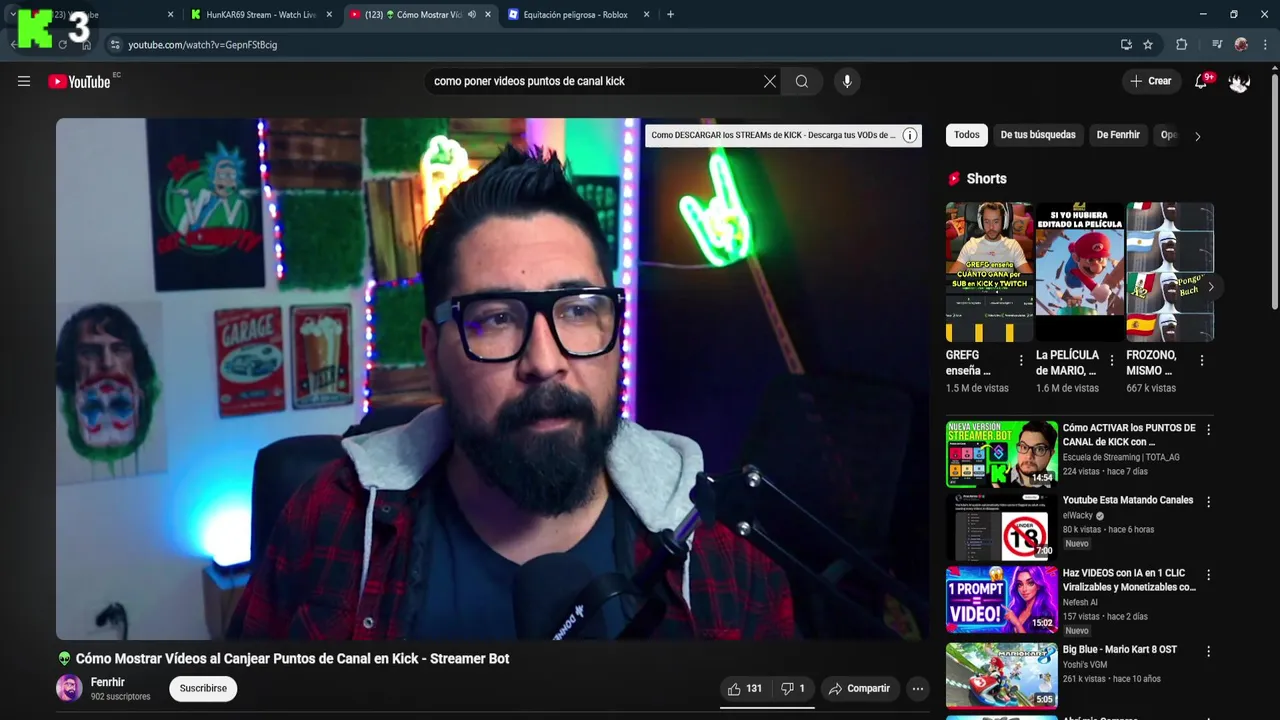Image resolution: width=1280 pixels, height=720 pixels.
Task: Open the Fenrhir channel name link
Action: tap(108, 682)
